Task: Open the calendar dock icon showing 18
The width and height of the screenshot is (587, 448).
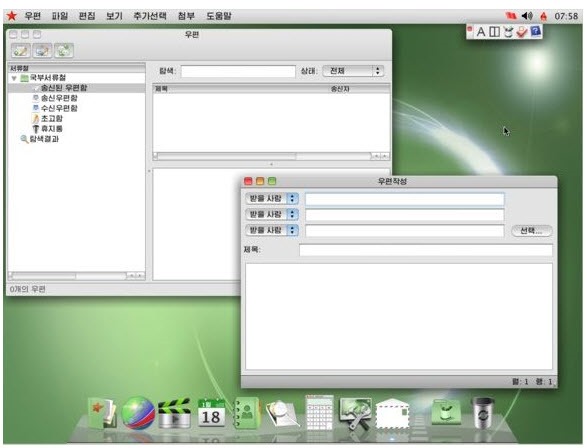Action: (x=211, y=413)
